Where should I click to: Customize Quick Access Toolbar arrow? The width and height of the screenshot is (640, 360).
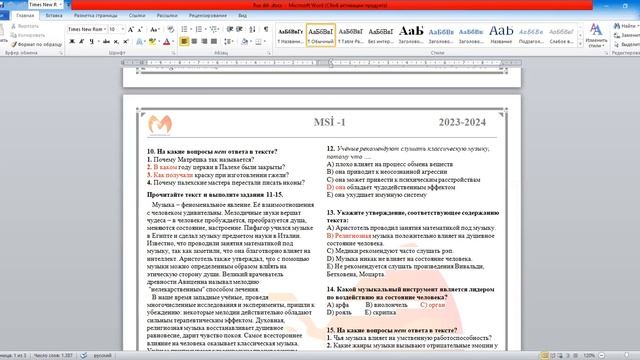[68, 4]
